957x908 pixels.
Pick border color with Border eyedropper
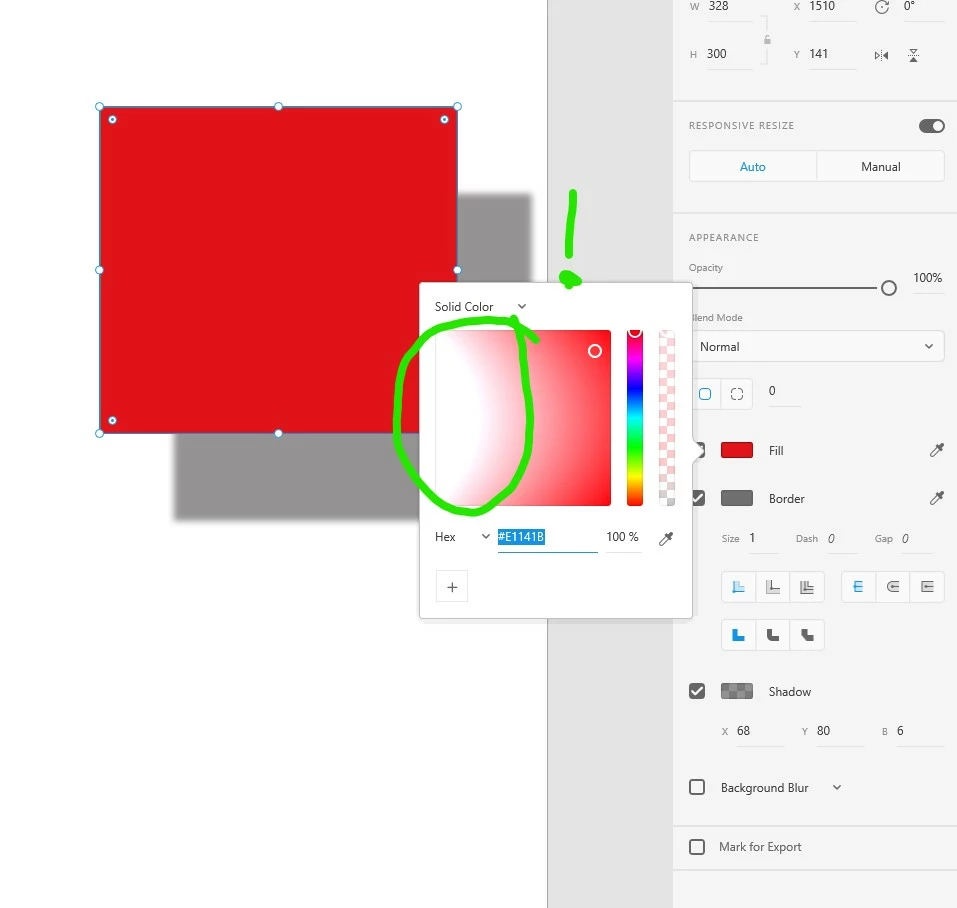936,498
